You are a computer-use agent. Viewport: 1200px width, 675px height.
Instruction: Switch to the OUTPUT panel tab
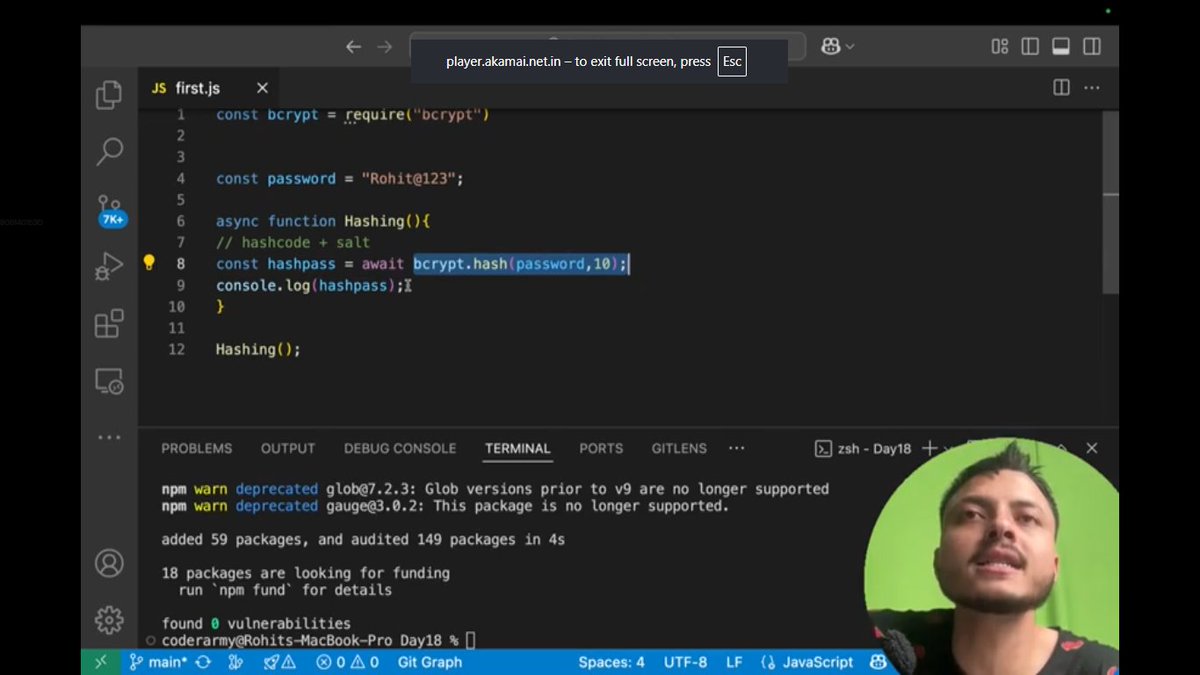[x=288, y=448]
